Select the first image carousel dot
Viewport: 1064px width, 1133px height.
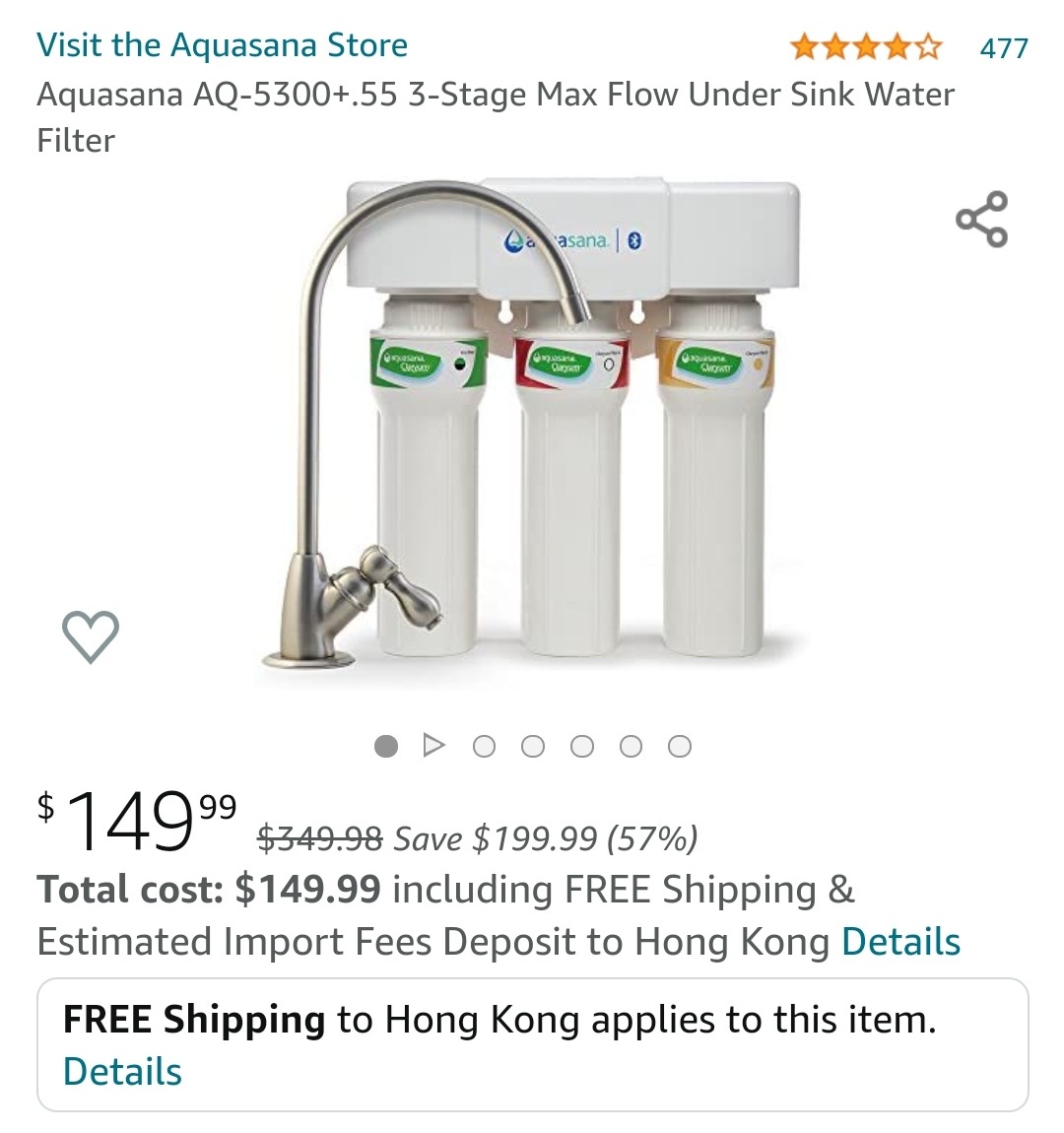pos(386,746)
